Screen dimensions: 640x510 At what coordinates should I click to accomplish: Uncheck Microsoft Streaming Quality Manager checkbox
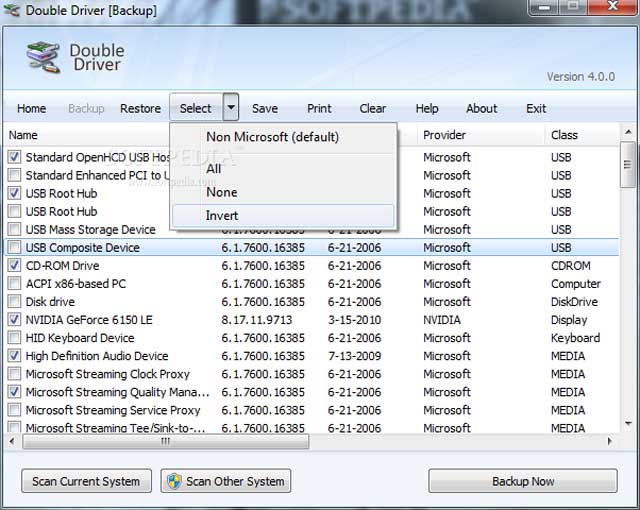click(14, 392)
